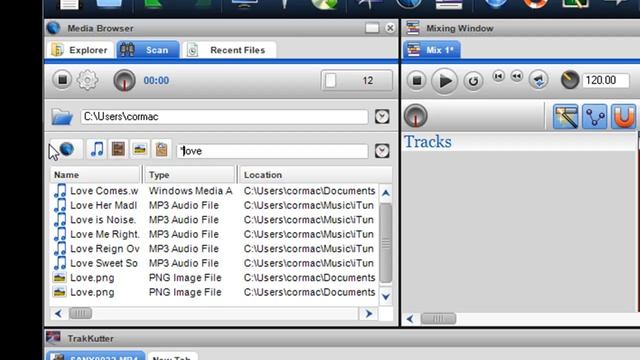Click the file list vertical scrollbar thumb
This screenshot has height=360, width=640.
[386, 243]
